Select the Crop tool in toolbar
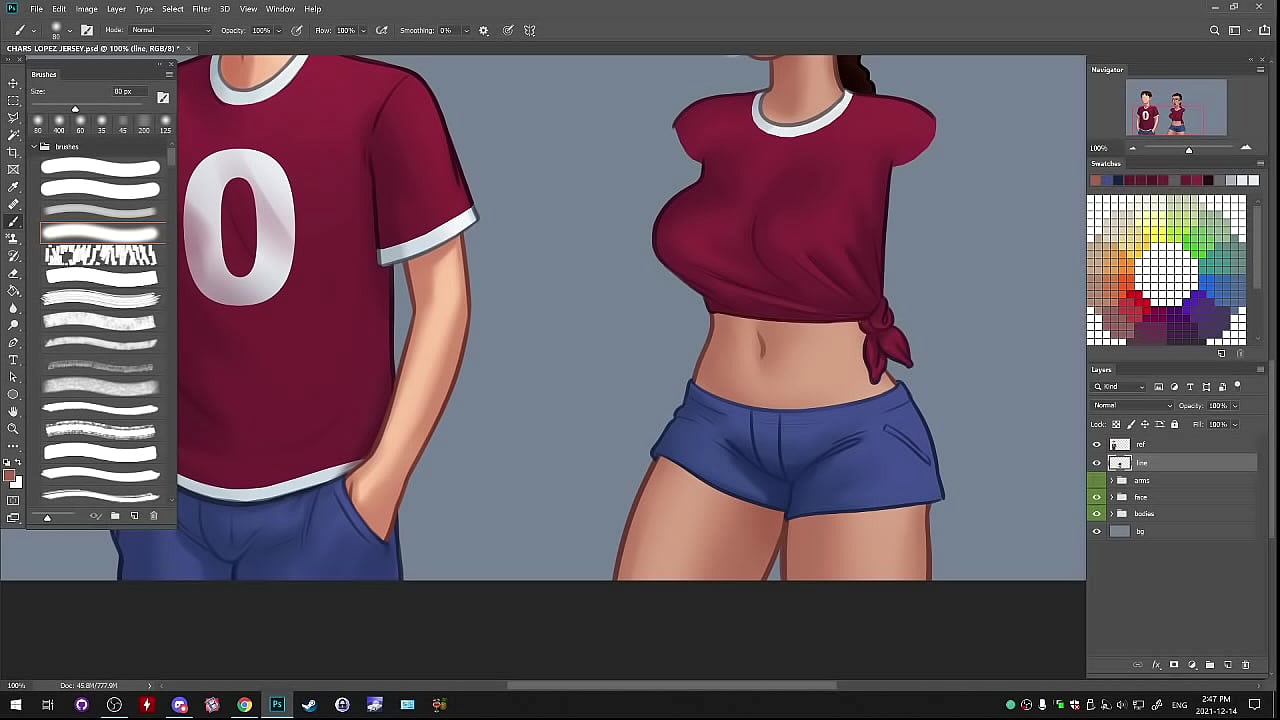 (13, 152)
